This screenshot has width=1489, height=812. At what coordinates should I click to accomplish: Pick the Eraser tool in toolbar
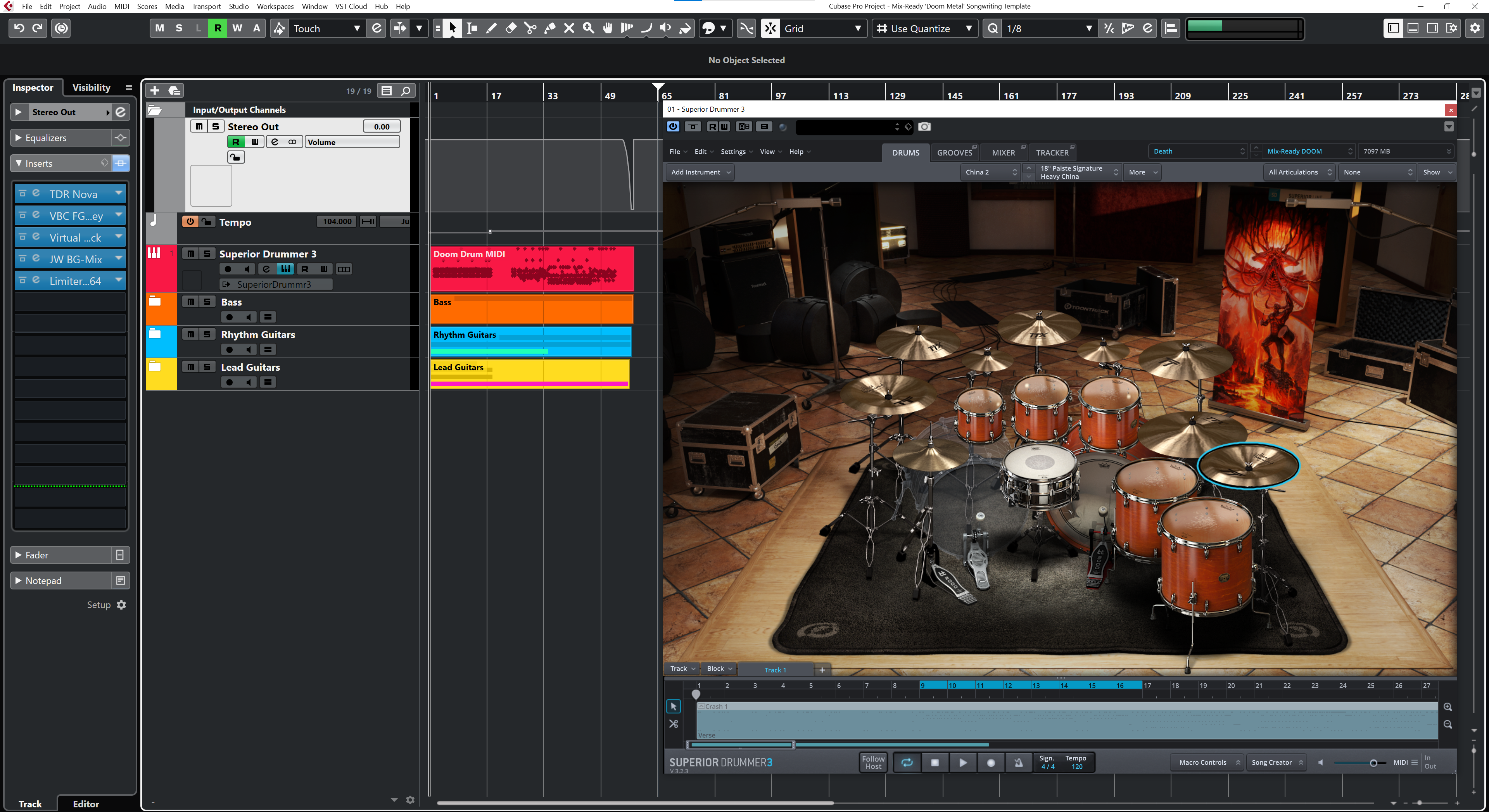pyautogui.click(x=511, y=28)
